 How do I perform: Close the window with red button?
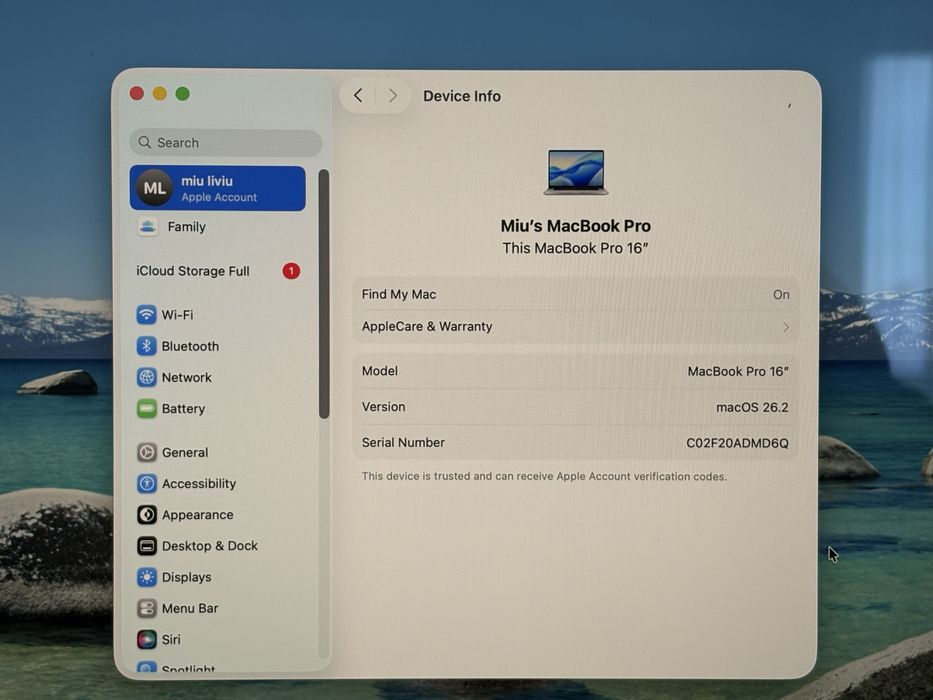pos(137,93)
